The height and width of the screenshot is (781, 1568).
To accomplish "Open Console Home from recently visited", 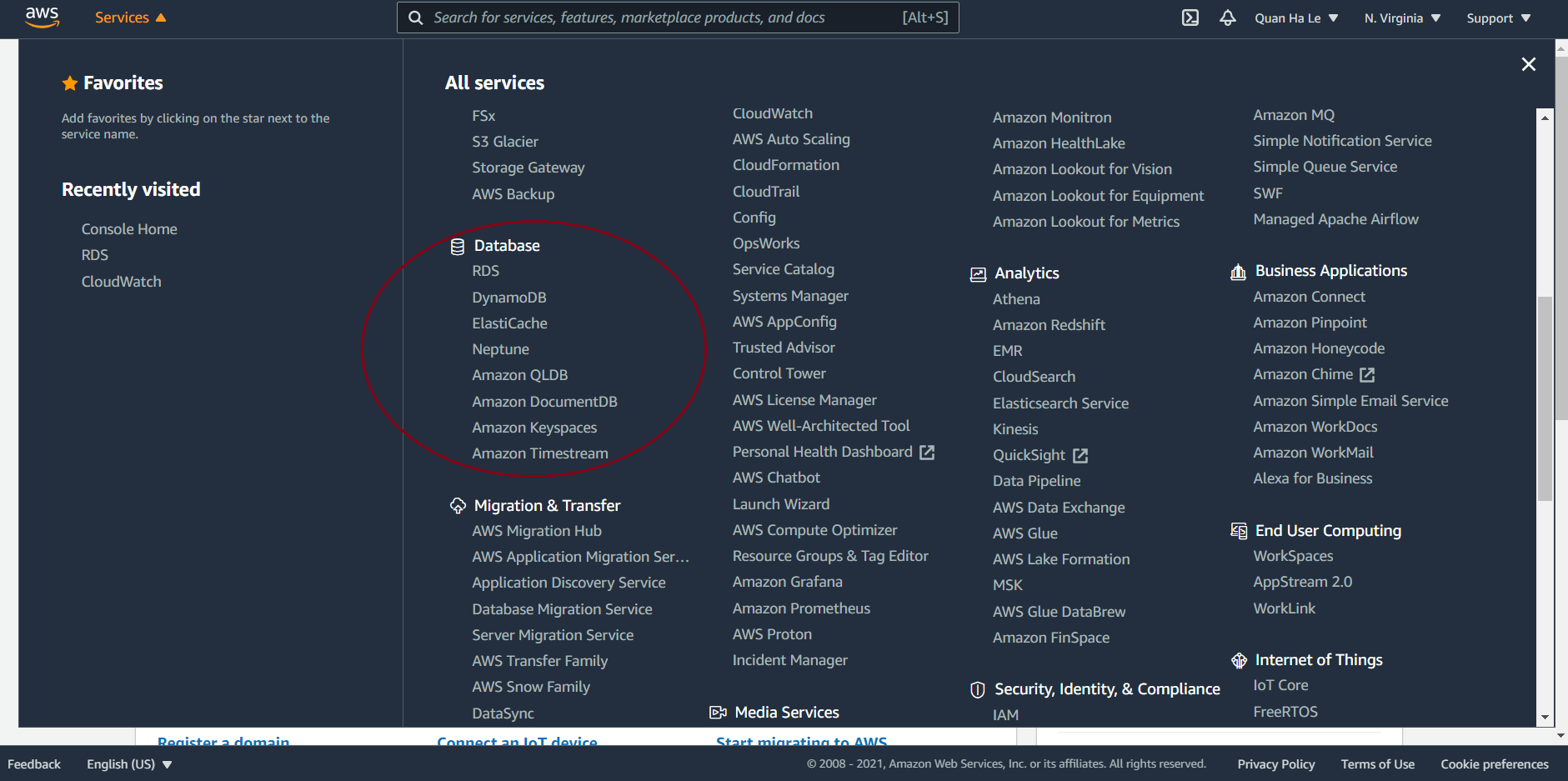I will click(129, 229).
